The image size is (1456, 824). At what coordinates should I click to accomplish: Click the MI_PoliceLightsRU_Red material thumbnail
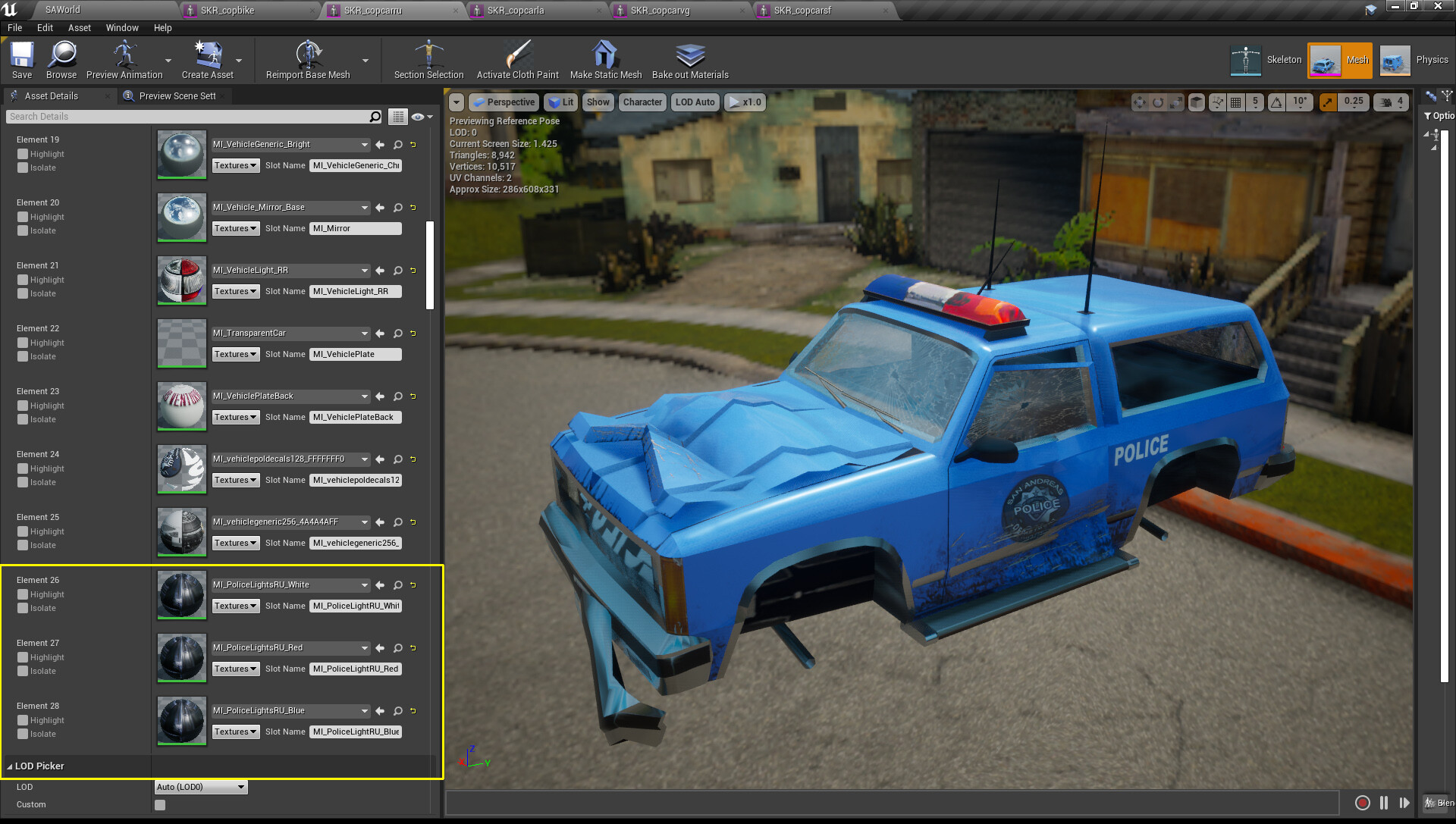[x=182, y=658]
